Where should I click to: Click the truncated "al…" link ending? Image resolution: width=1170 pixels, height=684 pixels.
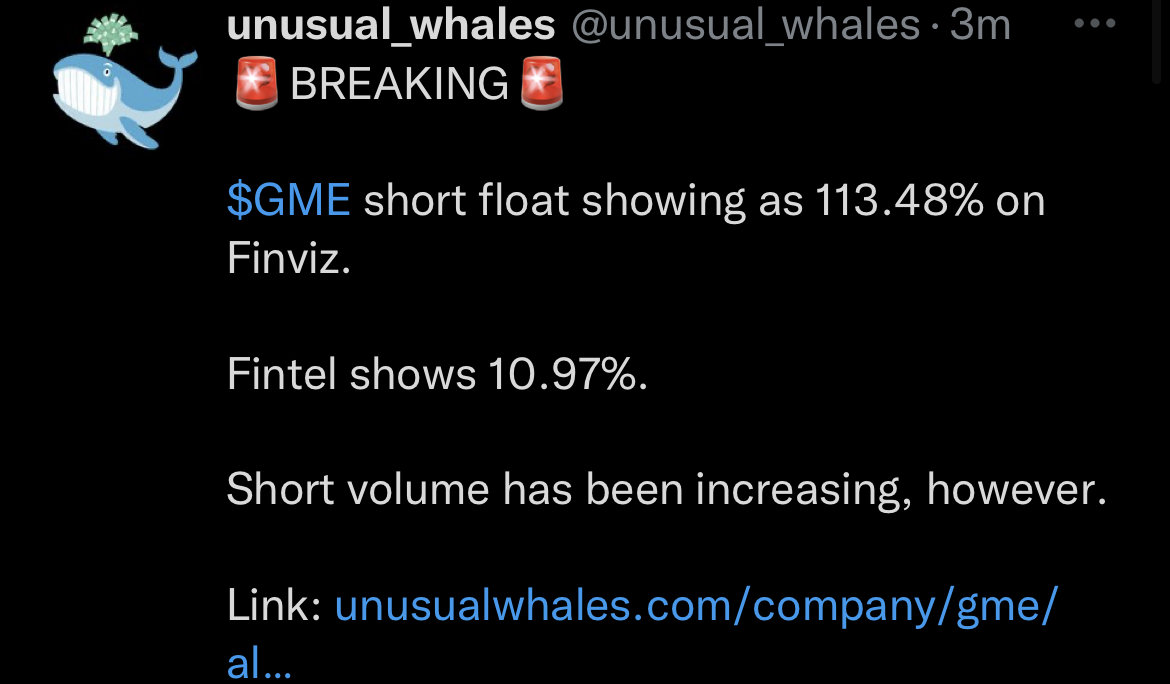click(x=259, y=662)
